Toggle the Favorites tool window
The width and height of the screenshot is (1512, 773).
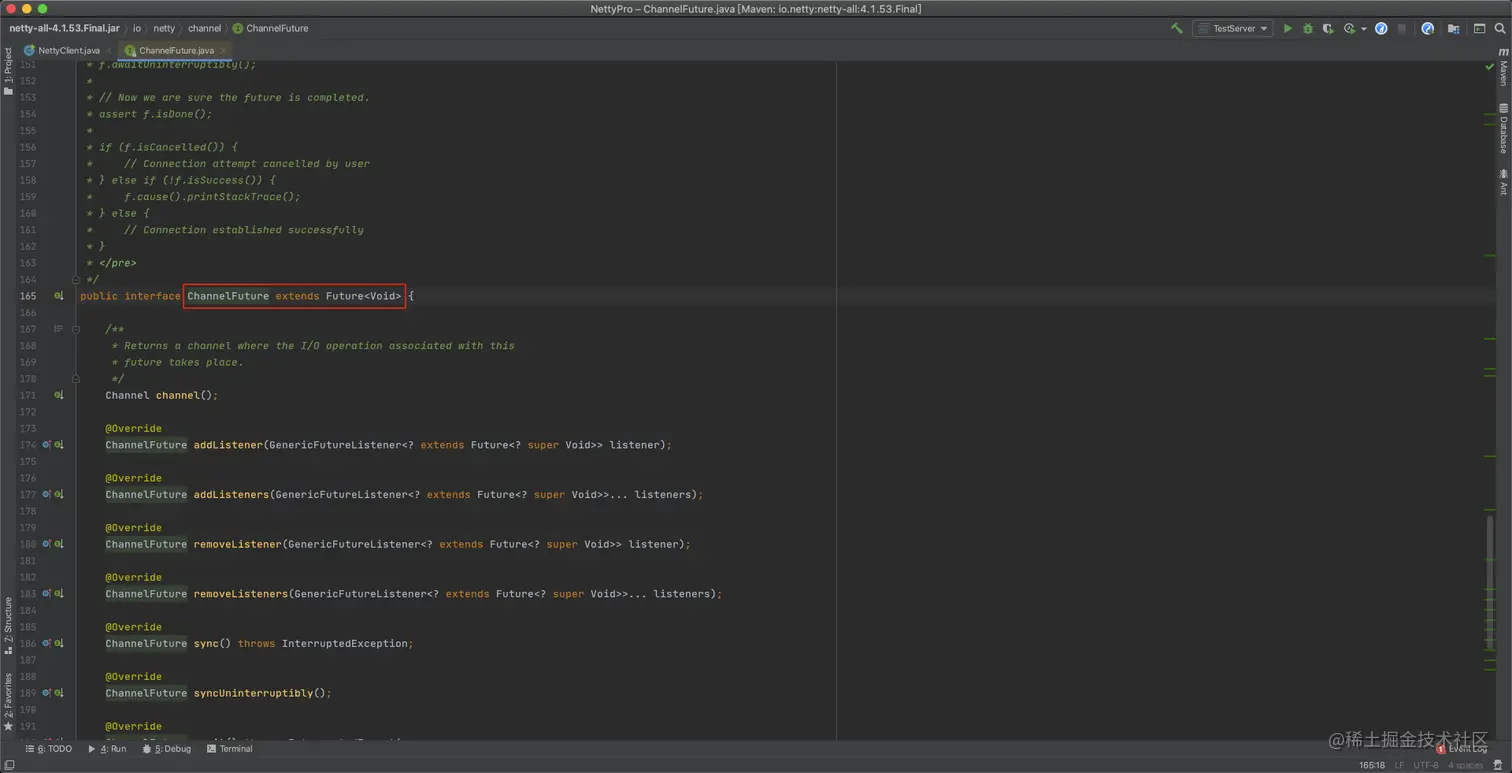(8, 702)
